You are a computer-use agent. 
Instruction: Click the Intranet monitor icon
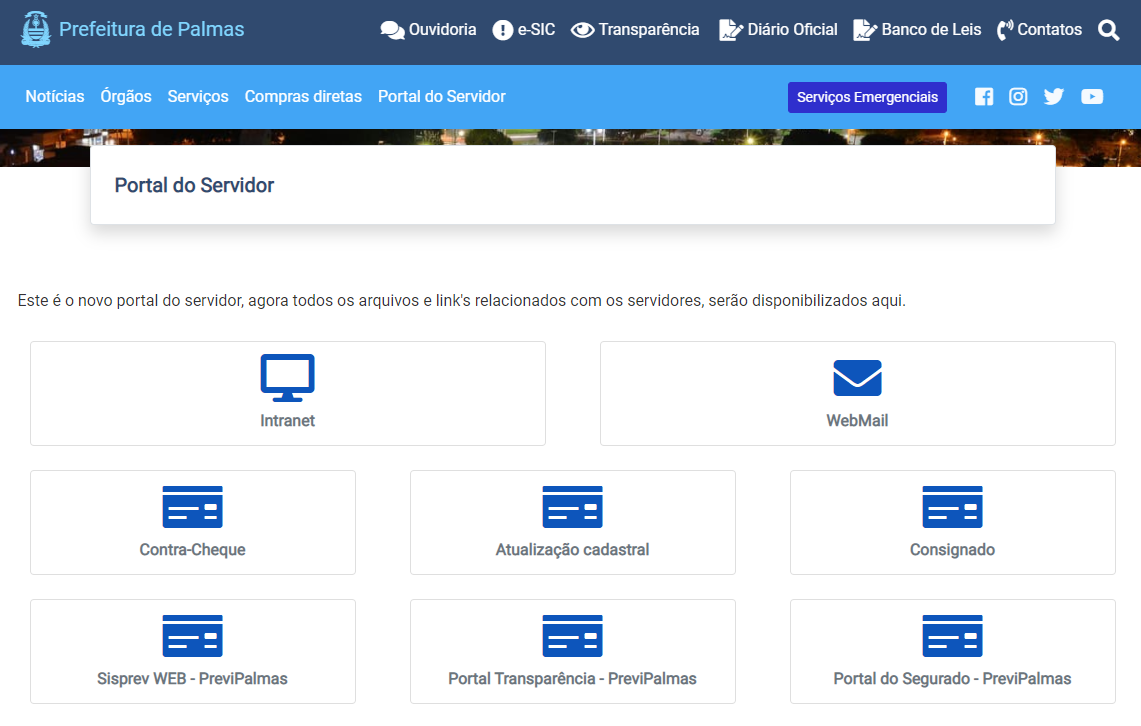pos(287,378)
